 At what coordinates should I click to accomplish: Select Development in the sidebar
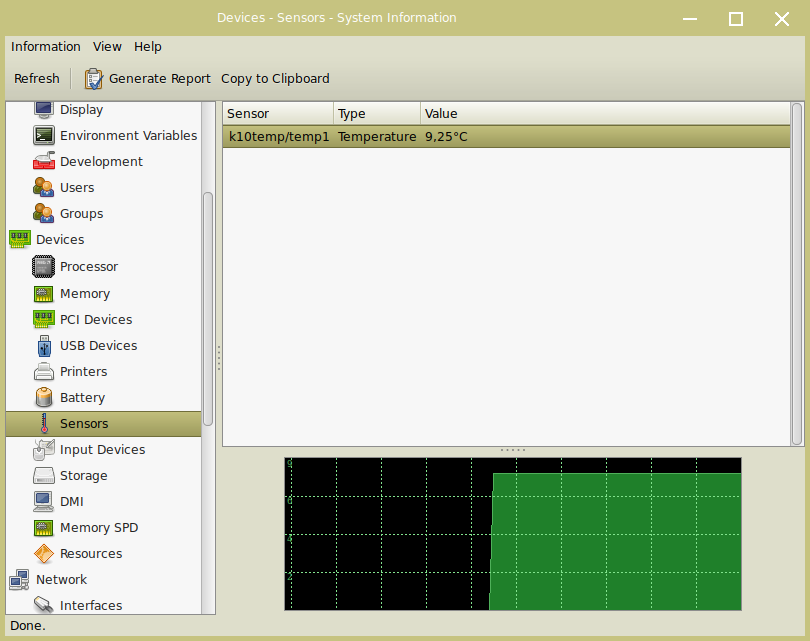tap(101, 161)
